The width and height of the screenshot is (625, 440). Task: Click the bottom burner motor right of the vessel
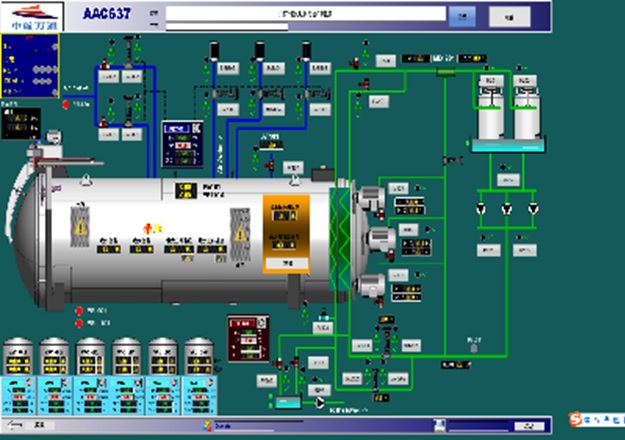tap(370, 285)
